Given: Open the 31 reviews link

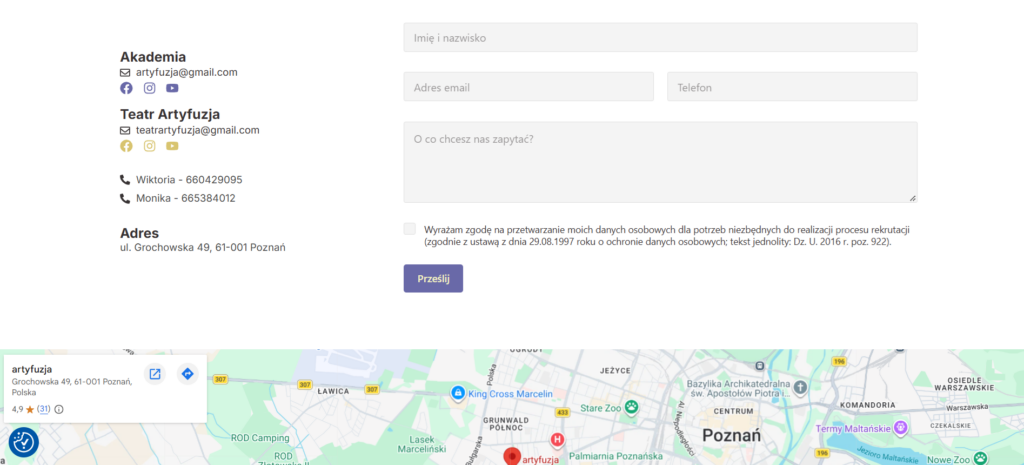Looking at the screenshot, I should coord(44,409).
